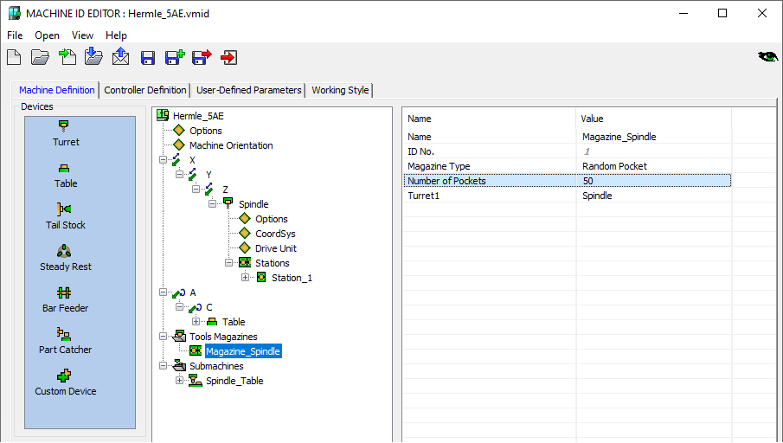Image resolution: width=783 pixels, height=443 pixels.
Task: Collapse the A axis tree node
Action: point(163,292)
